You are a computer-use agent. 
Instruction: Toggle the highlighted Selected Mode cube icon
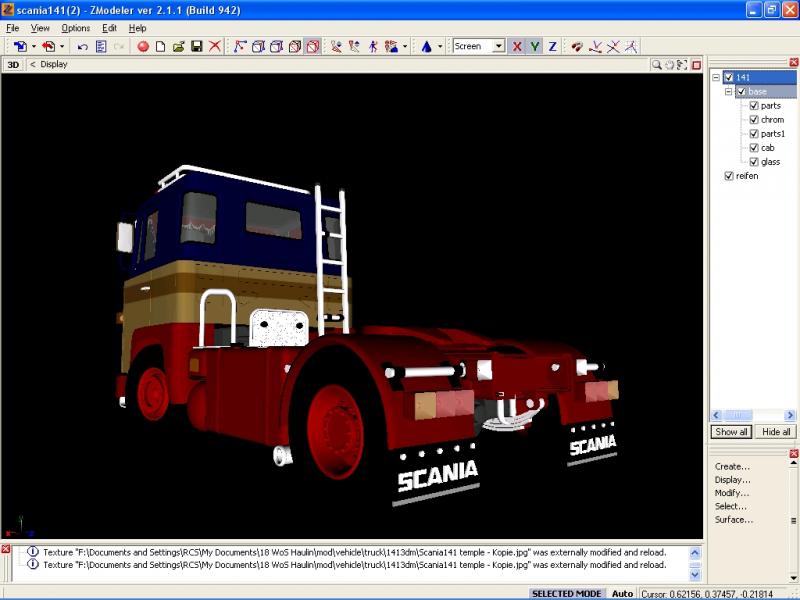click(x=312, y=47)
